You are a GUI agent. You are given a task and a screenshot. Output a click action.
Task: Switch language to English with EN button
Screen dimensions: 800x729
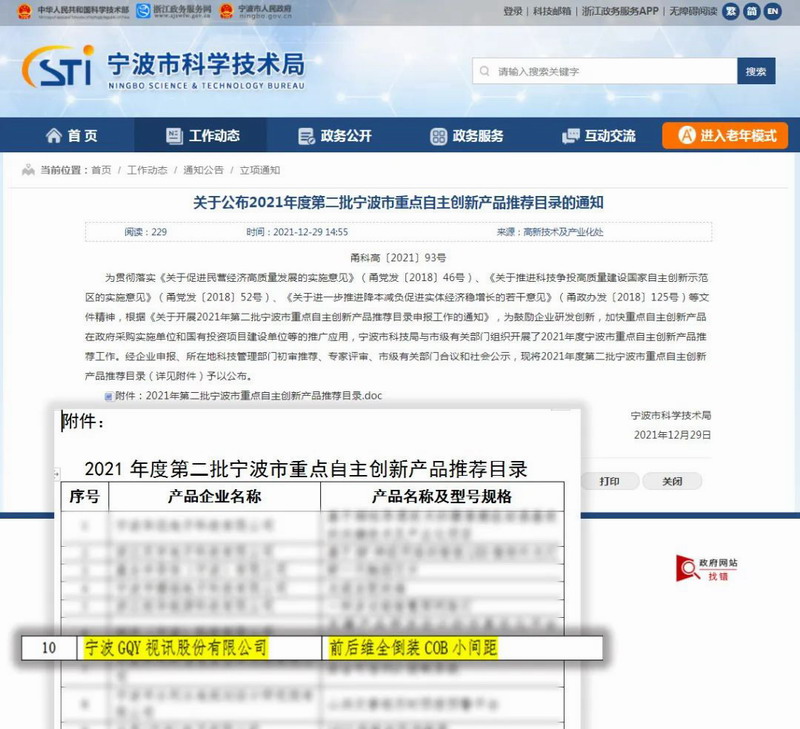coord(772,11)
